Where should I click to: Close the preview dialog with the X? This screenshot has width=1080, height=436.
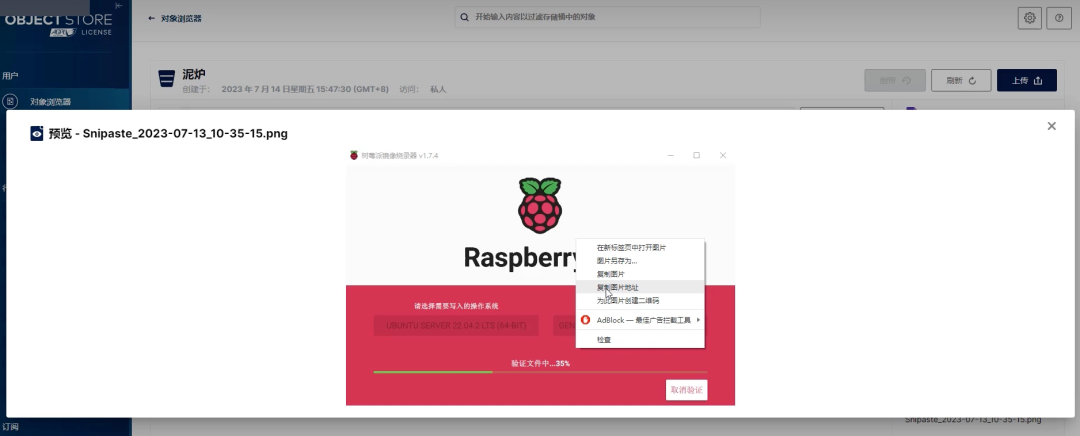tap(1051, 126)
